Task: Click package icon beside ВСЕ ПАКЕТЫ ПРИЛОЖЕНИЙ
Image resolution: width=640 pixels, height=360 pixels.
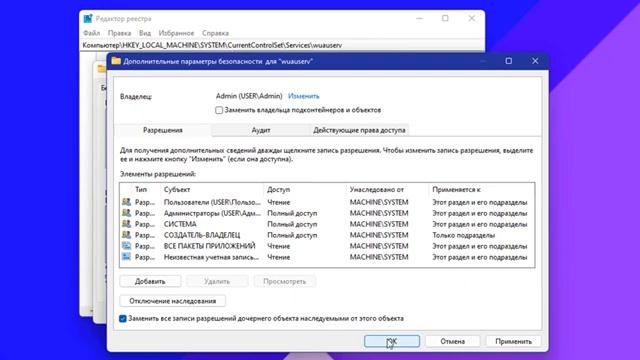Action: click(x=127, y=246)
